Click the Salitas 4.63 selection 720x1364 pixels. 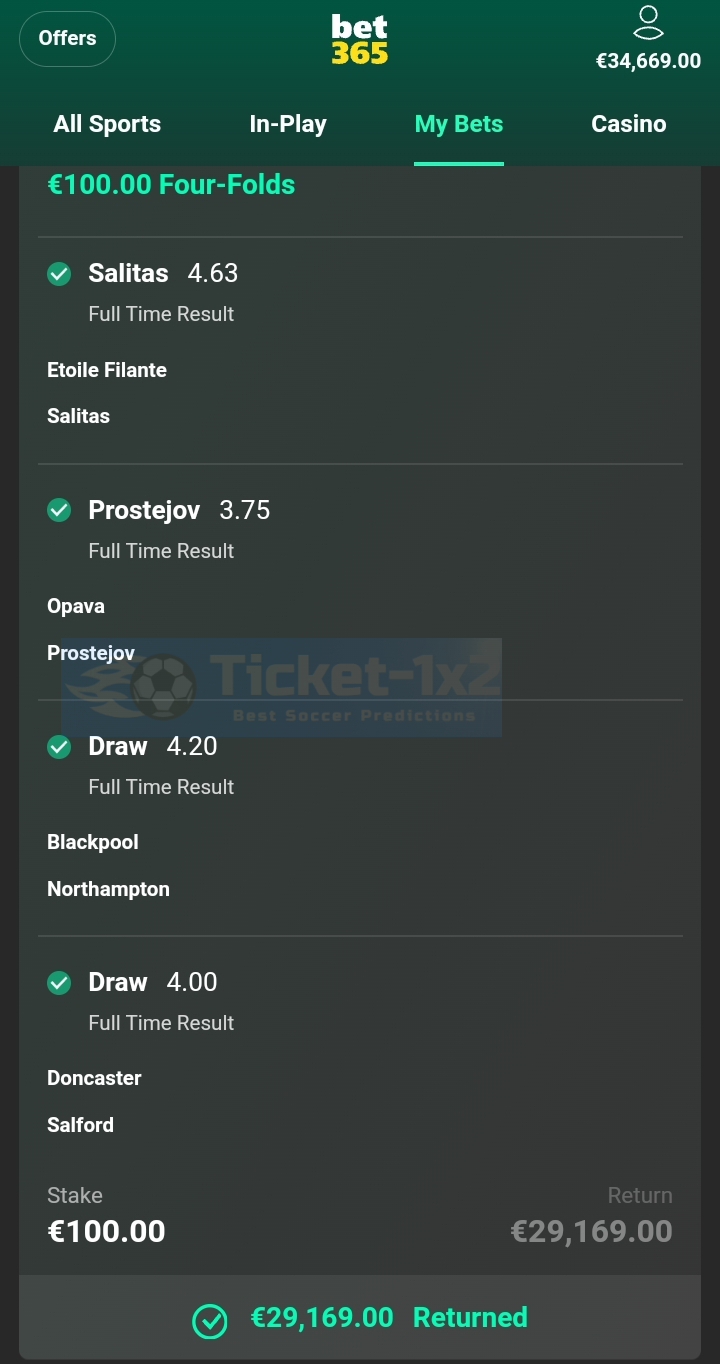(x=163, y=273)
